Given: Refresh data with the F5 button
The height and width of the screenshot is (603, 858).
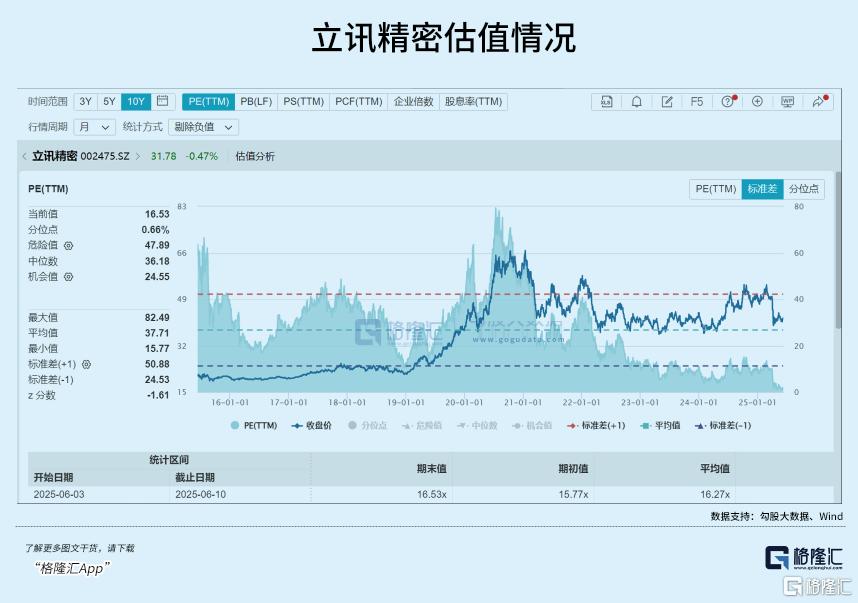Looking at the screenshot, I should point(697,102).
